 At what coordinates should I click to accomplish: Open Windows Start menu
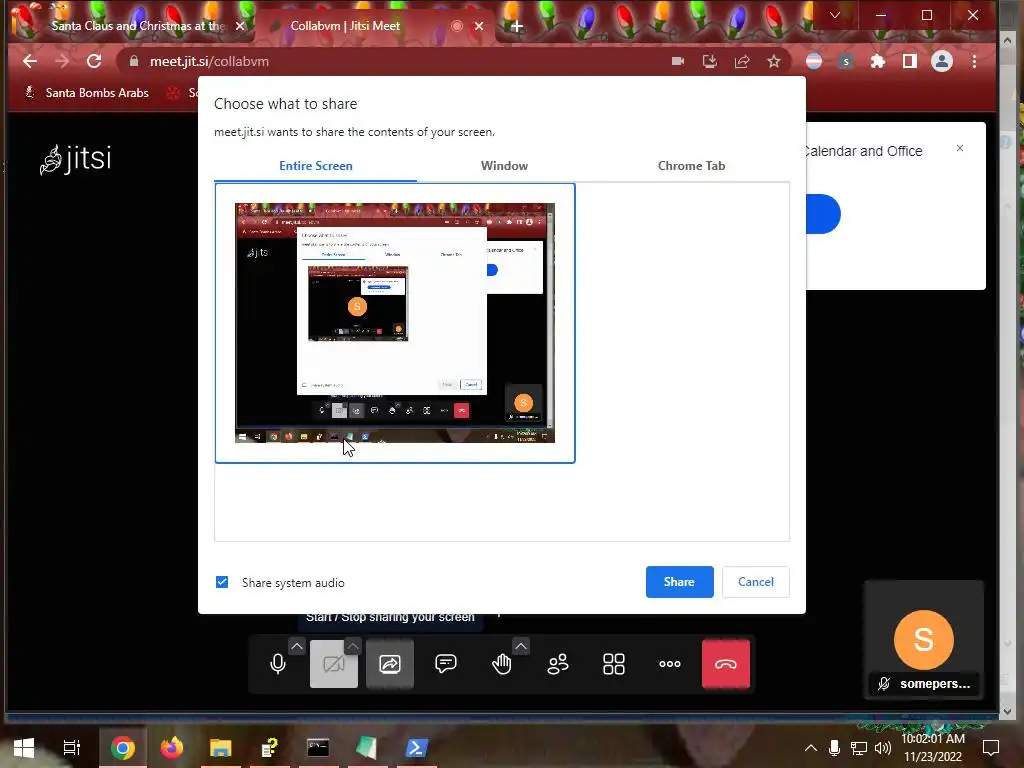pos(24,748)
